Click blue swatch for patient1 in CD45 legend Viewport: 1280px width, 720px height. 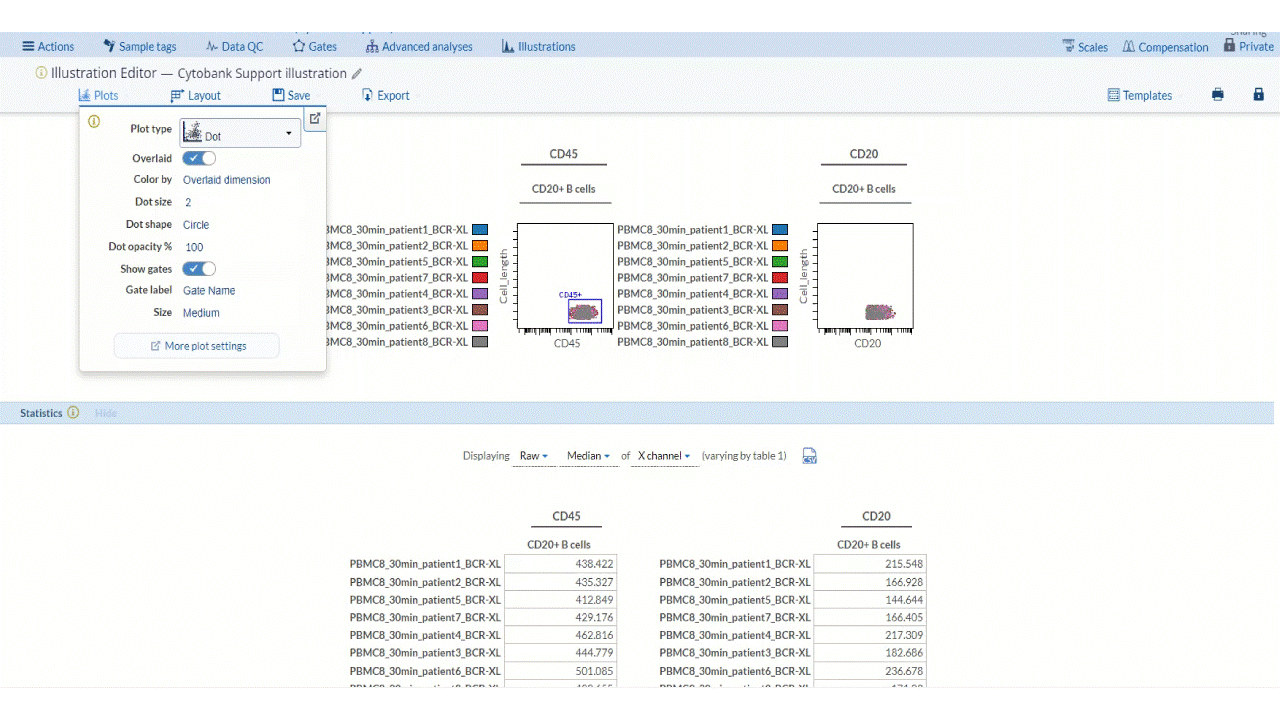(x=480, y=230)
